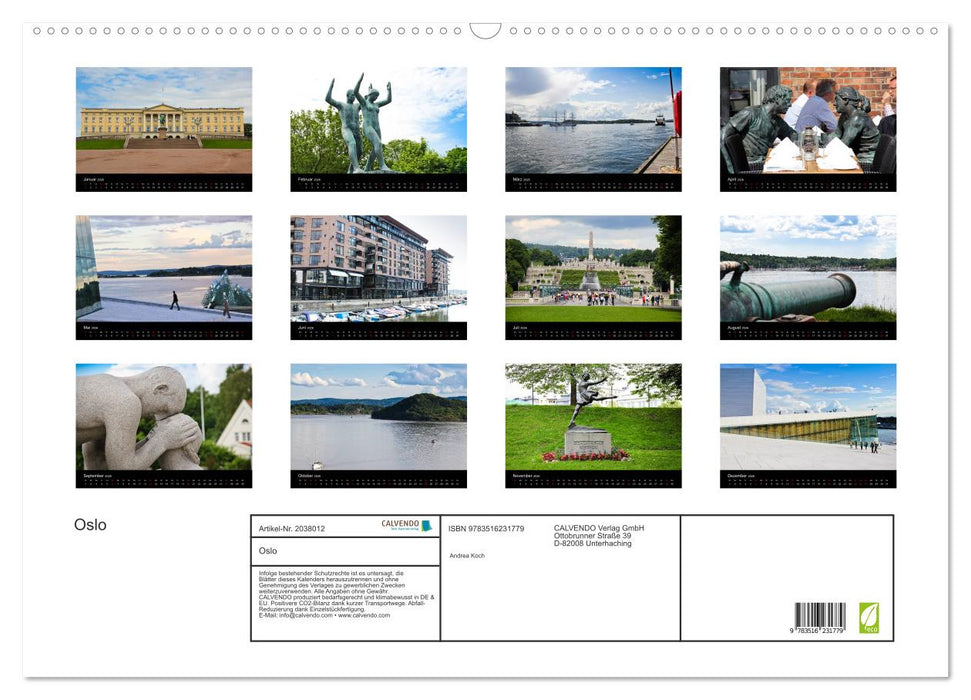The height and width of the screenshot is (700, 971).
Task: Open the www.calvendo.de website link
Action: point(364,617)
